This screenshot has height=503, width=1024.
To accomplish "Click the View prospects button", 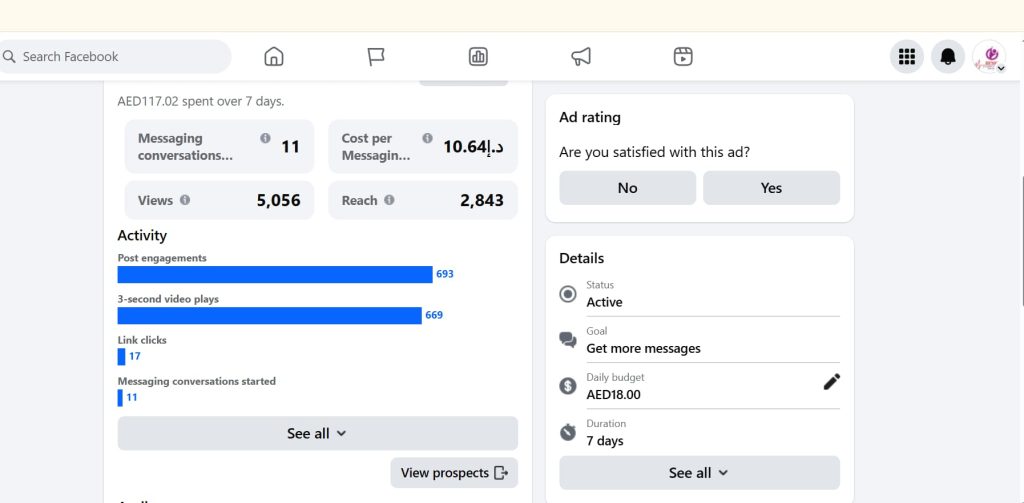I will [x=454, y=473].
